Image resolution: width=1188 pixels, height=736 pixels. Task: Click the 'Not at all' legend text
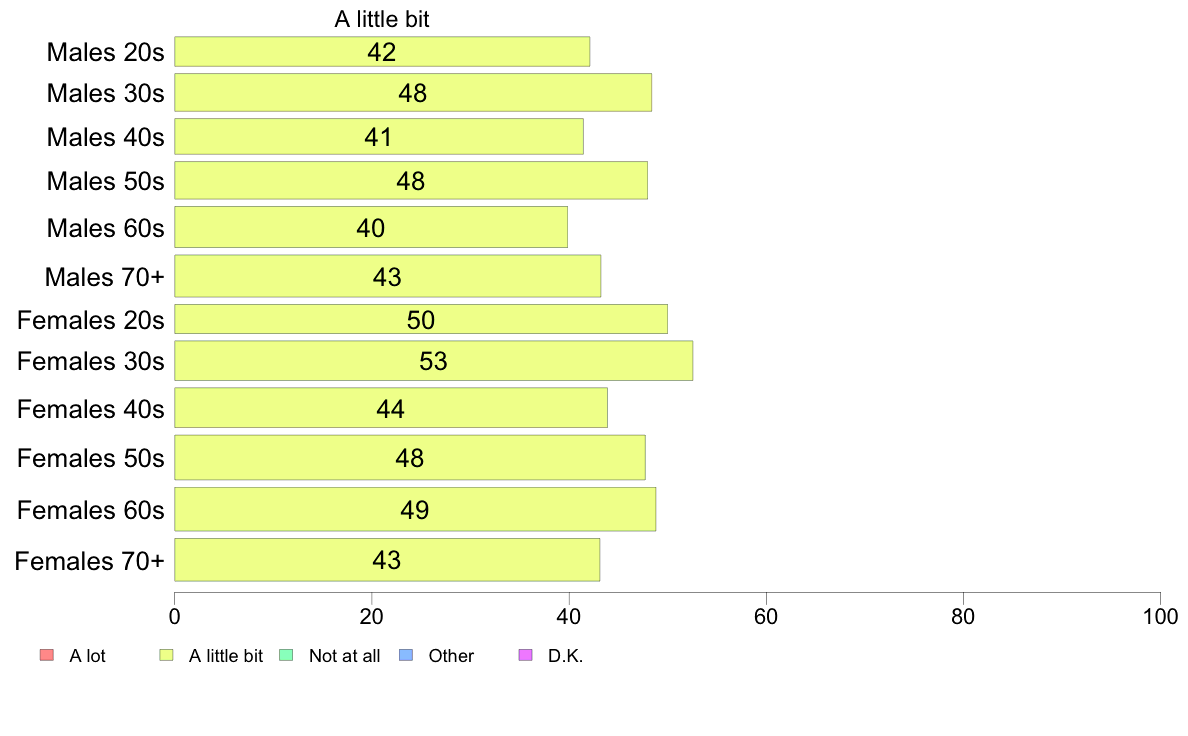point(344,656)
